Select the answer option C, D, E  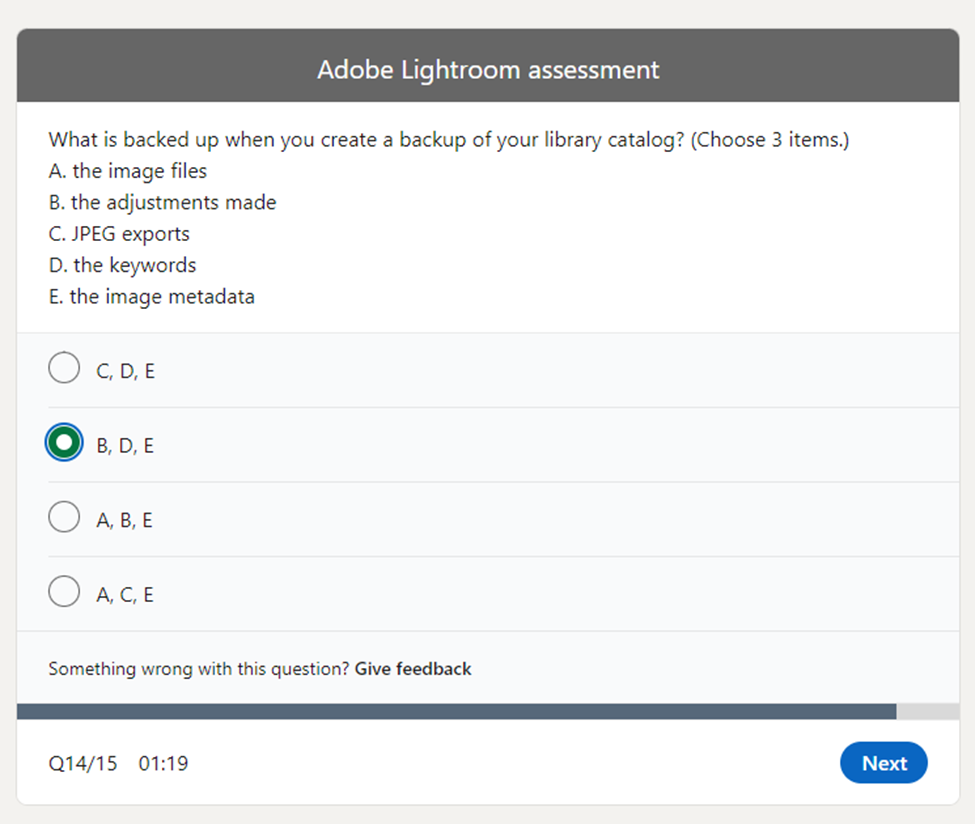(63, 368)
